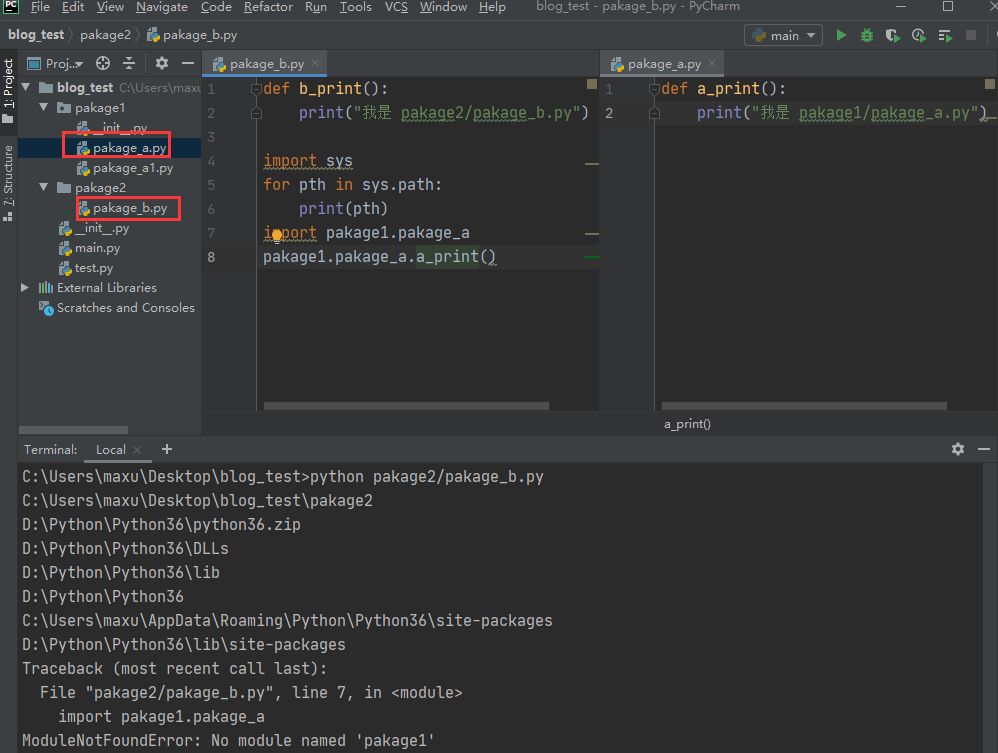The height and width of the screenshot is (753, 998).
Task: Add a new terminal session tab
Action: pos(167,449)
